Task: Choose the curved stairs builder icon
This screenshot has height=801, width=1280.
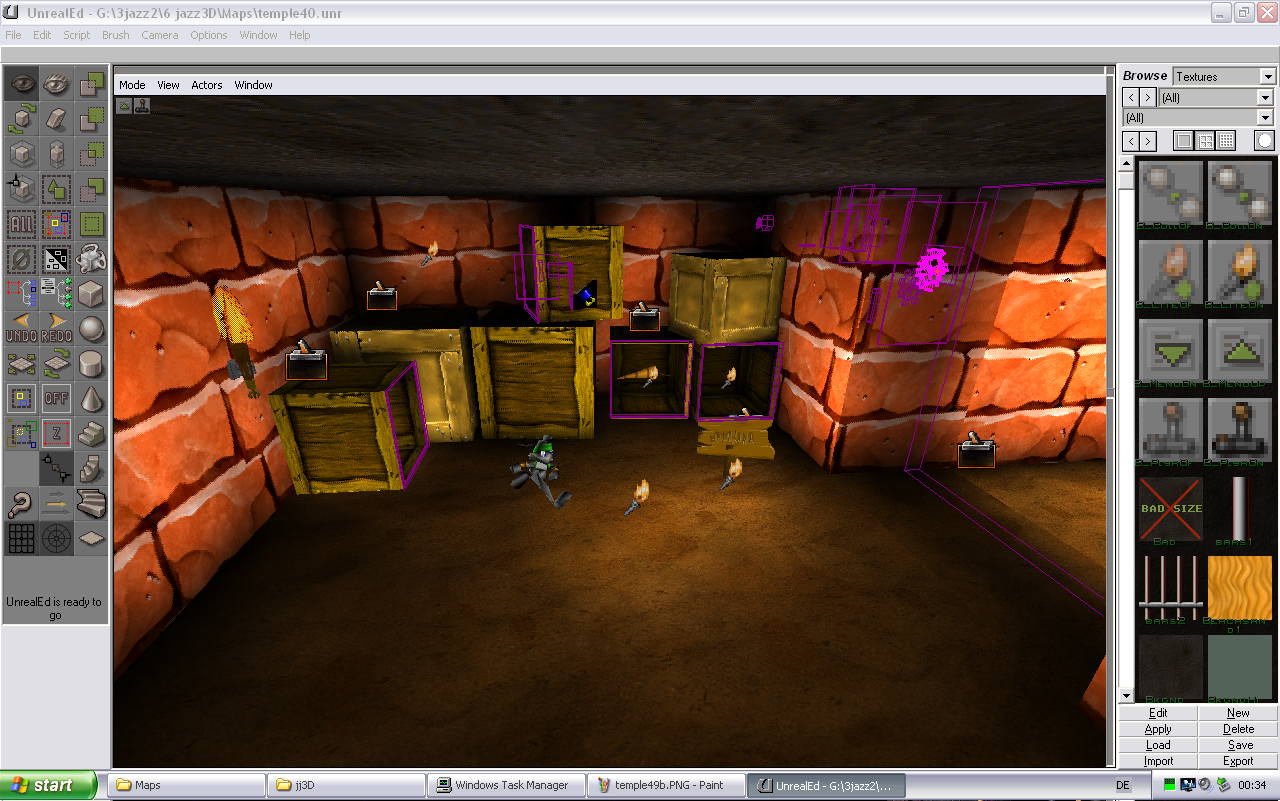Action: click(x=92, y=504)
